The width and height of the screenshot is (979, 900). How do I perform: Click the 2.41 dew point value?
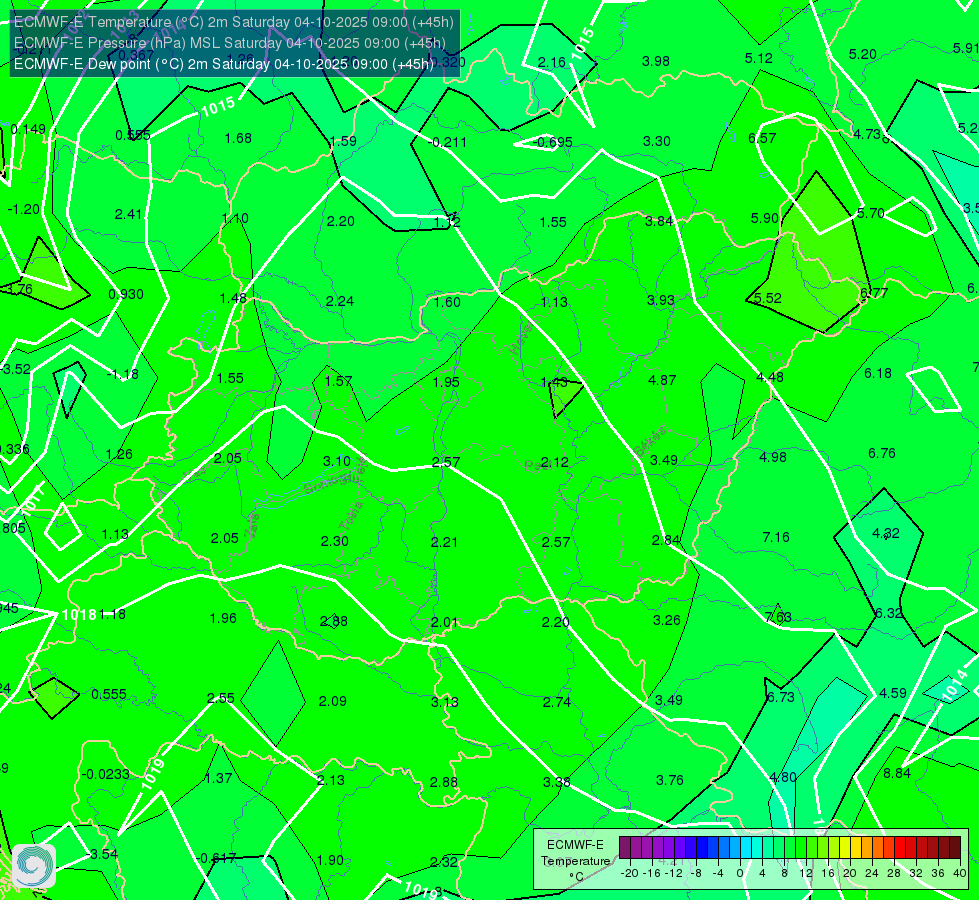(128, 214)
